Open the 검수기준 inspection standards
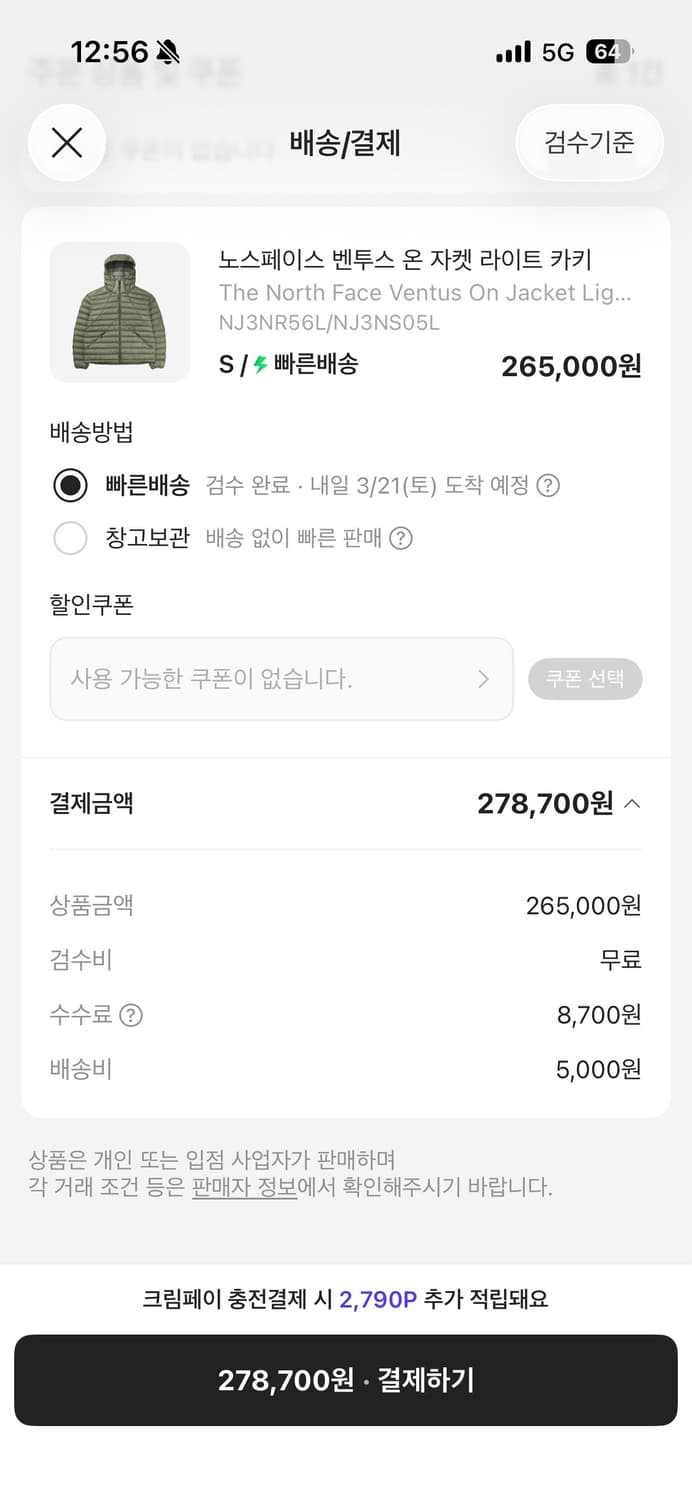The height and width of the screenshot is (1500, 692). [x=588, y=143]
